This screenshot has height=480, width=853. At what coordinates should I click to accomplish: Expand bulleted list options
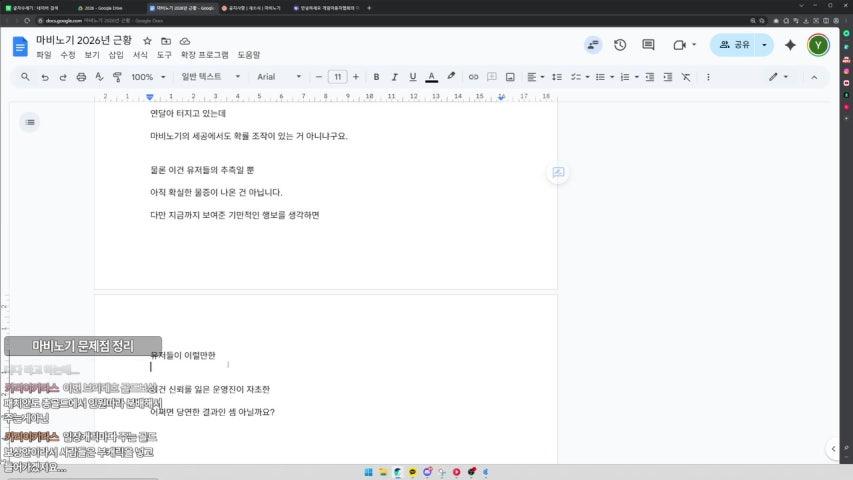pos(611,77)
